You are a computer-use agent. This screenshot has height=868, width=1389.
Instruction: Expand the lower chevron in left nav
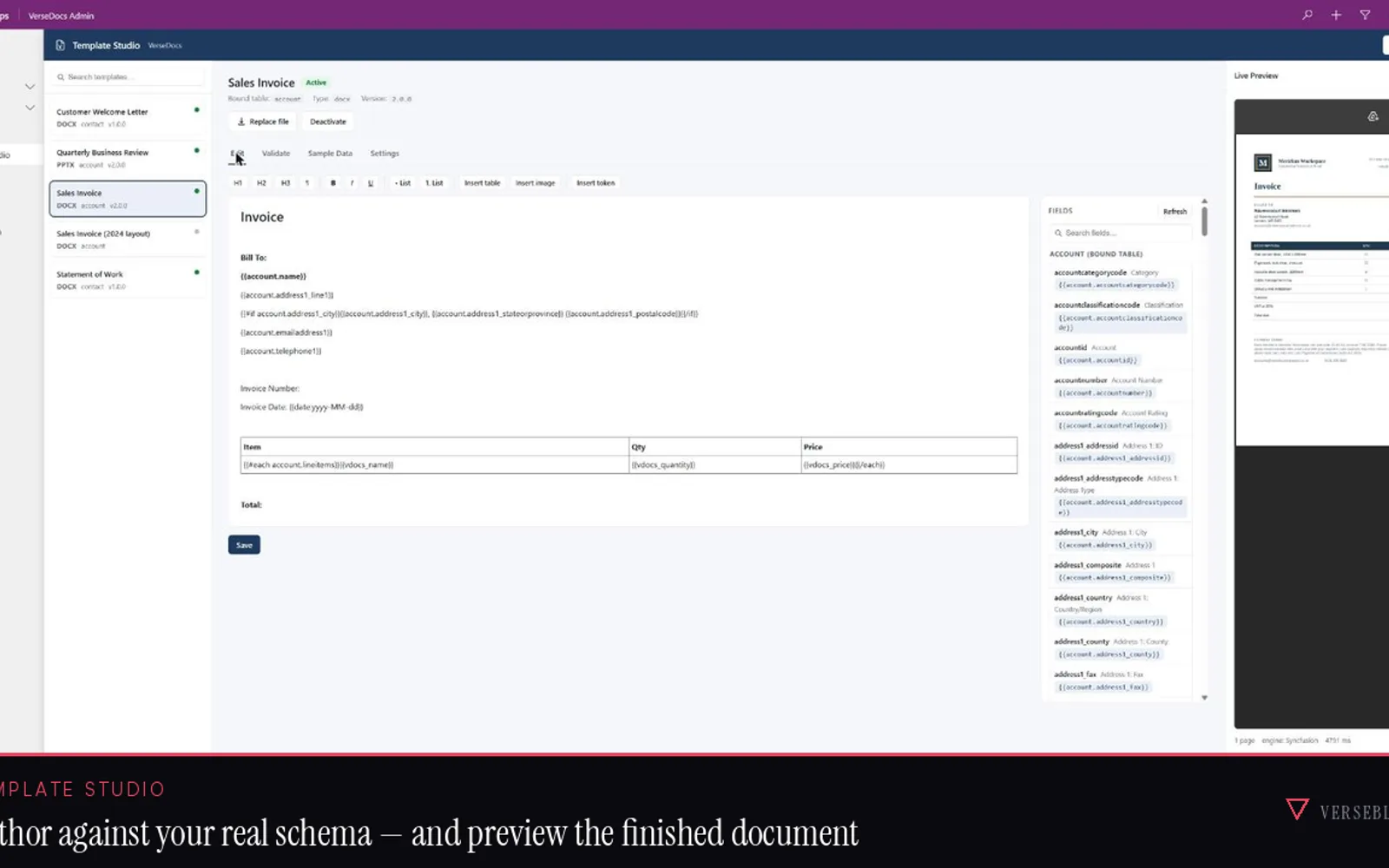click(30, 108)
